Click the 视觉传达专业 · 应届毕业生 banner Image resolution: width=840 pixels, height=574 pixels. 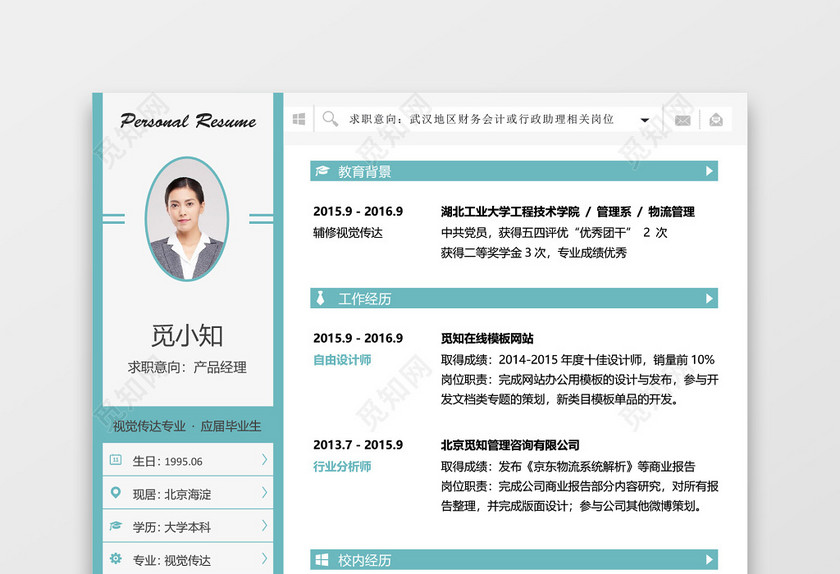[187, 426]
